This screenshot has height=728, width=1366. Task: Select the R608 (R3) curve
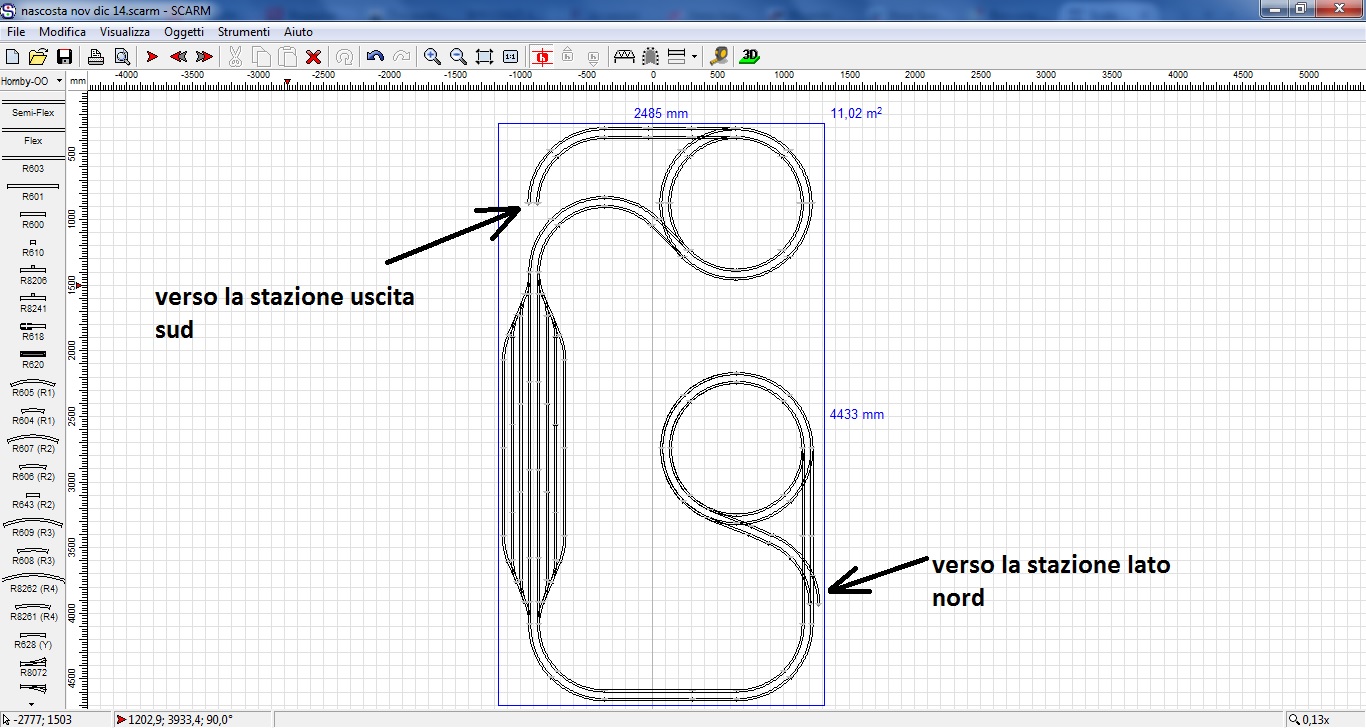point(33,557)
